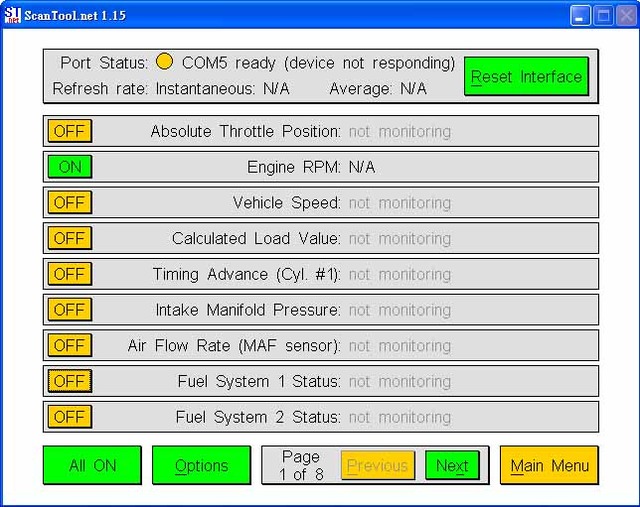Click the Engine RPM N/A value
This screenshot has height=507, width=640.
(x=362, y=167)
